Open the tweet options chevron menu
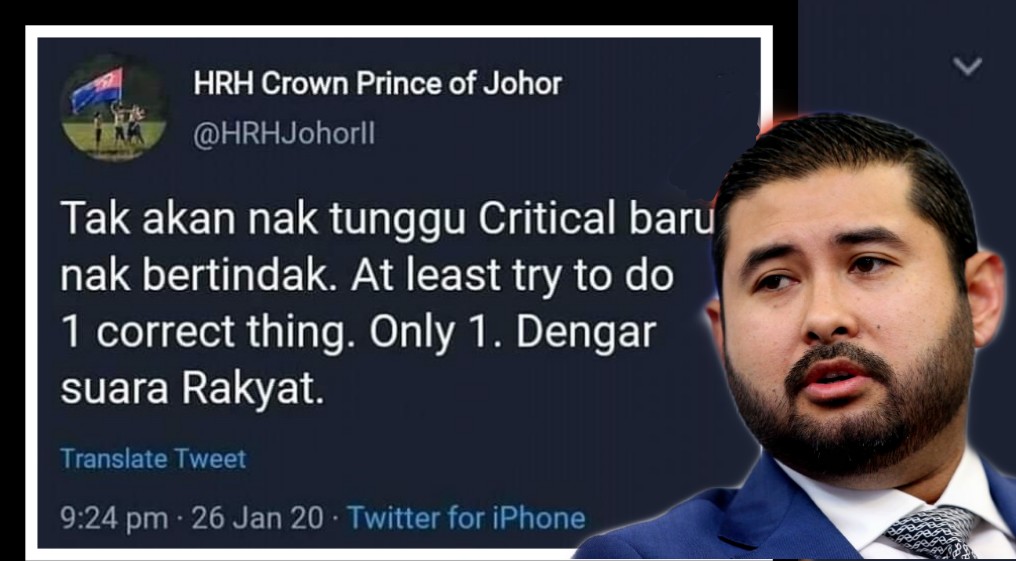Screen dimensions: 1016x561 967,66
